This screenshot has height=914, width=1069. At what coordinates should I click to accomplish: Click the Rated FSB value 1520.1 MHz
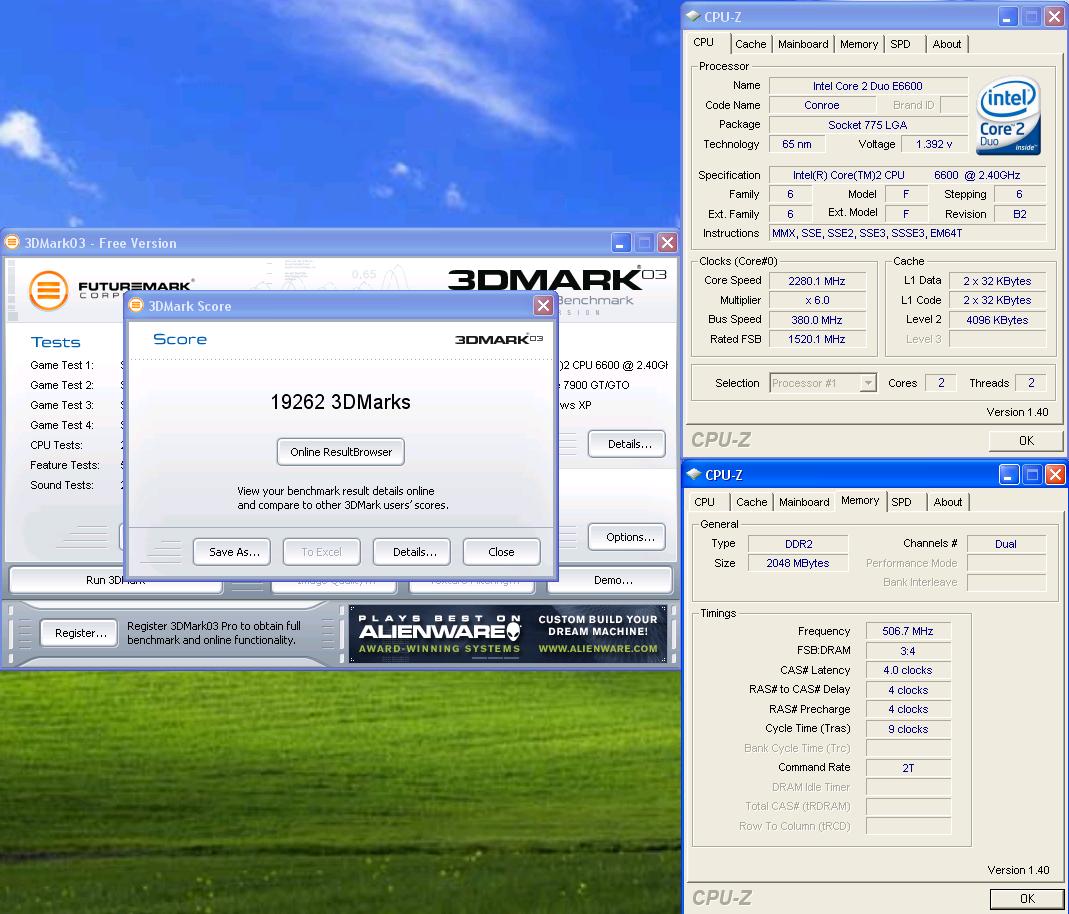pos(817,339)
